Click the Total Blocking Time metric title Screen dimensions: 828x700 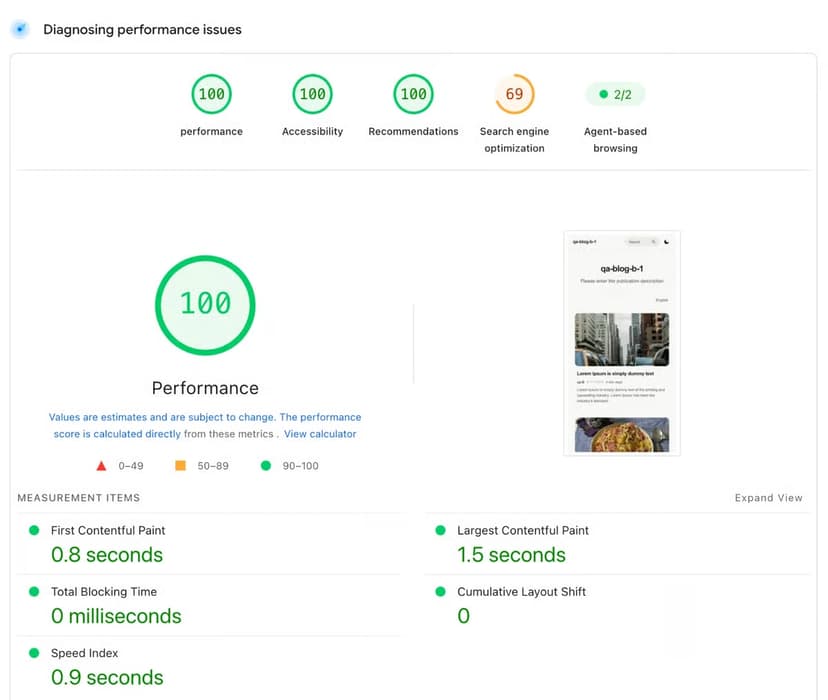click(104, 592)
